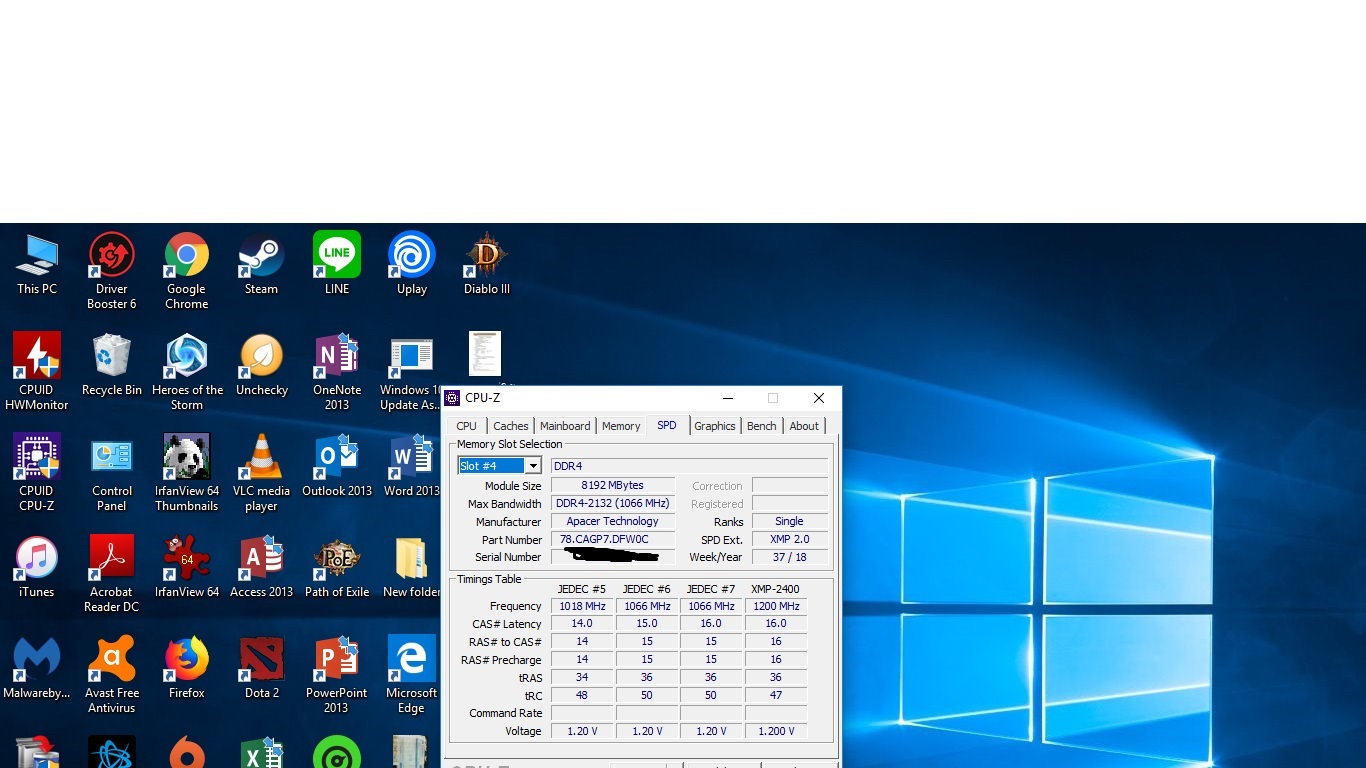Open the Unchecky desktop icon
This screenshot has height=768, width=1366.
pos(262,365)
